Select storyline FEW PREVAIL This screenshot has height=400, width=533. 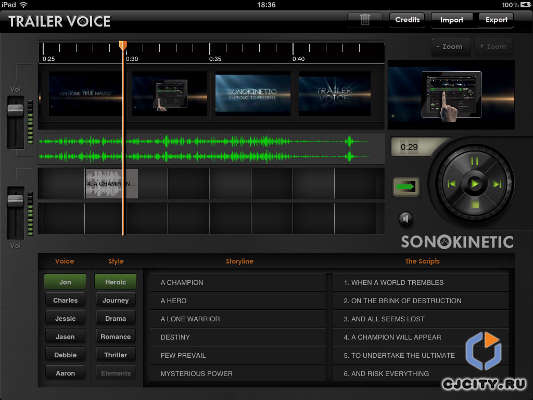[x=239, y=355]
